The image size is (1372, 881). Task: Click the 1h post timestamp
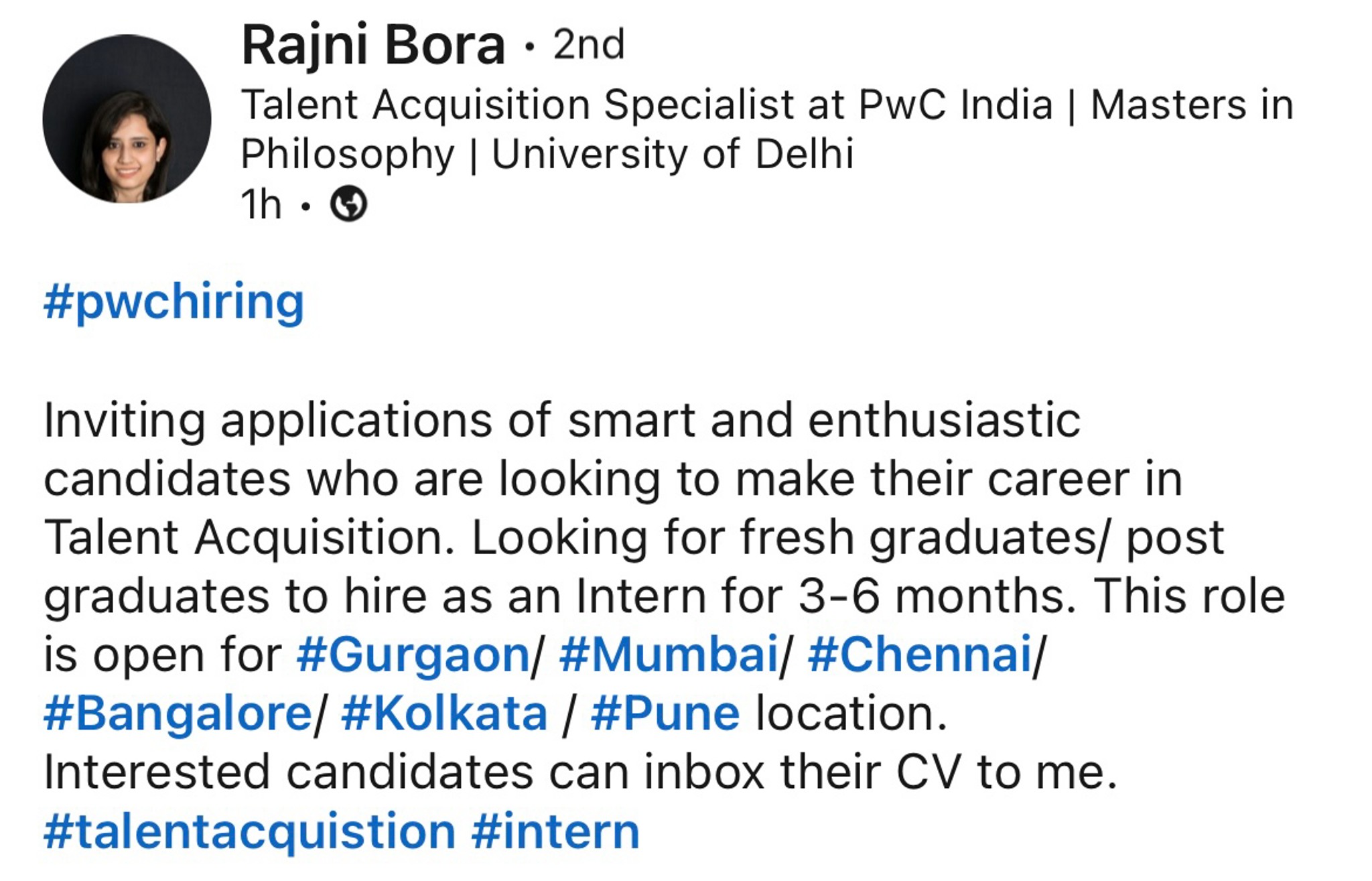coord(261,204)
